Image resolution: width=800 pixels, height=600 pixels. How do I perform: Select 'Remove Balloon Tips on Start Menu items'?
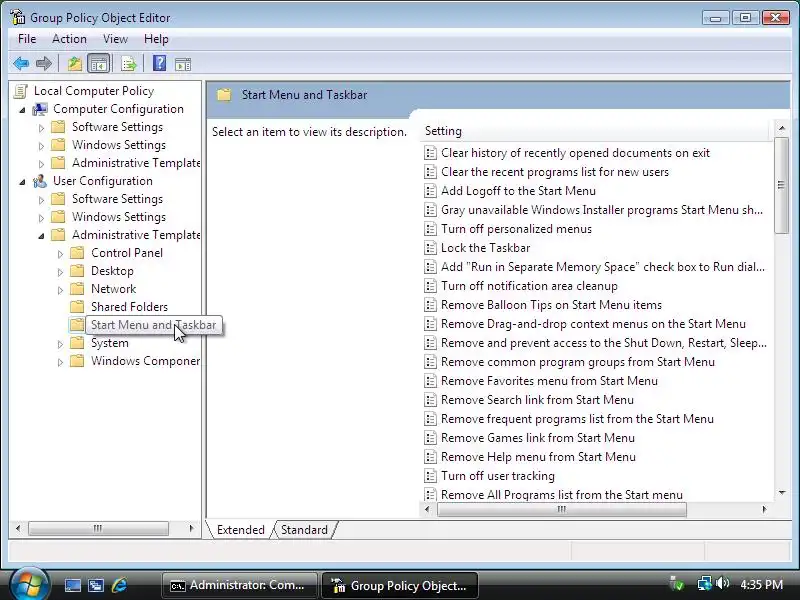point(551,305)
